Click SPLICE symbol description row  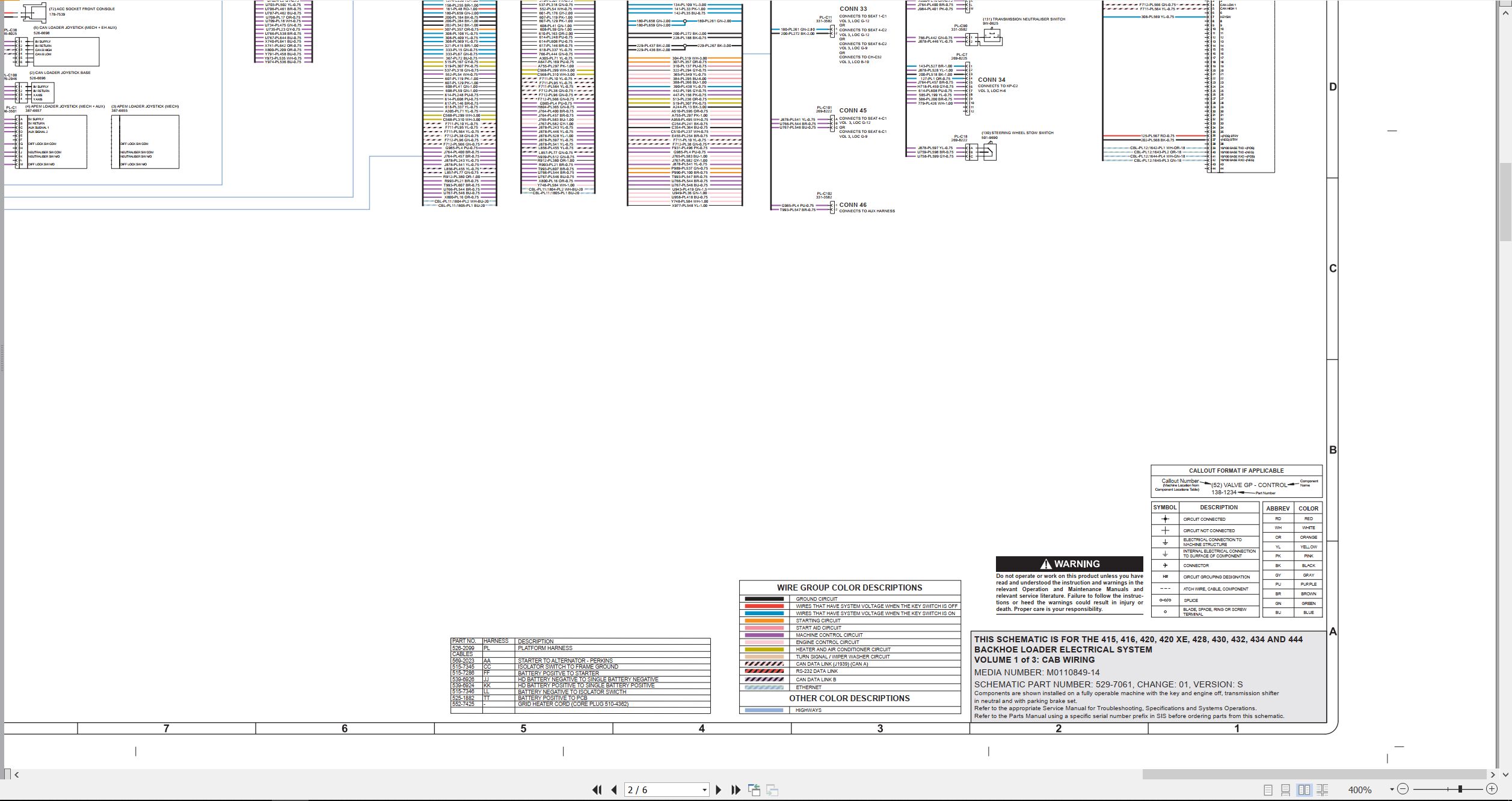(1205, 600)
